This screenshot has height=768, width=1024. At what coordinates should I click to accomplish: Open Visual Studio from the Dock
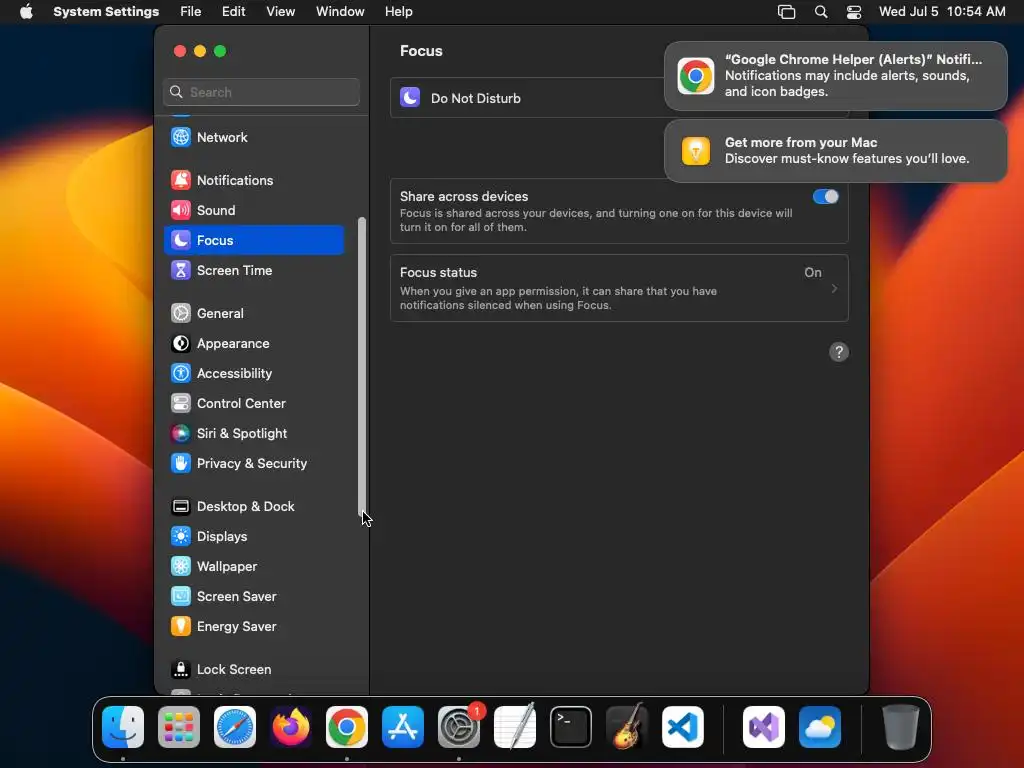764,727
